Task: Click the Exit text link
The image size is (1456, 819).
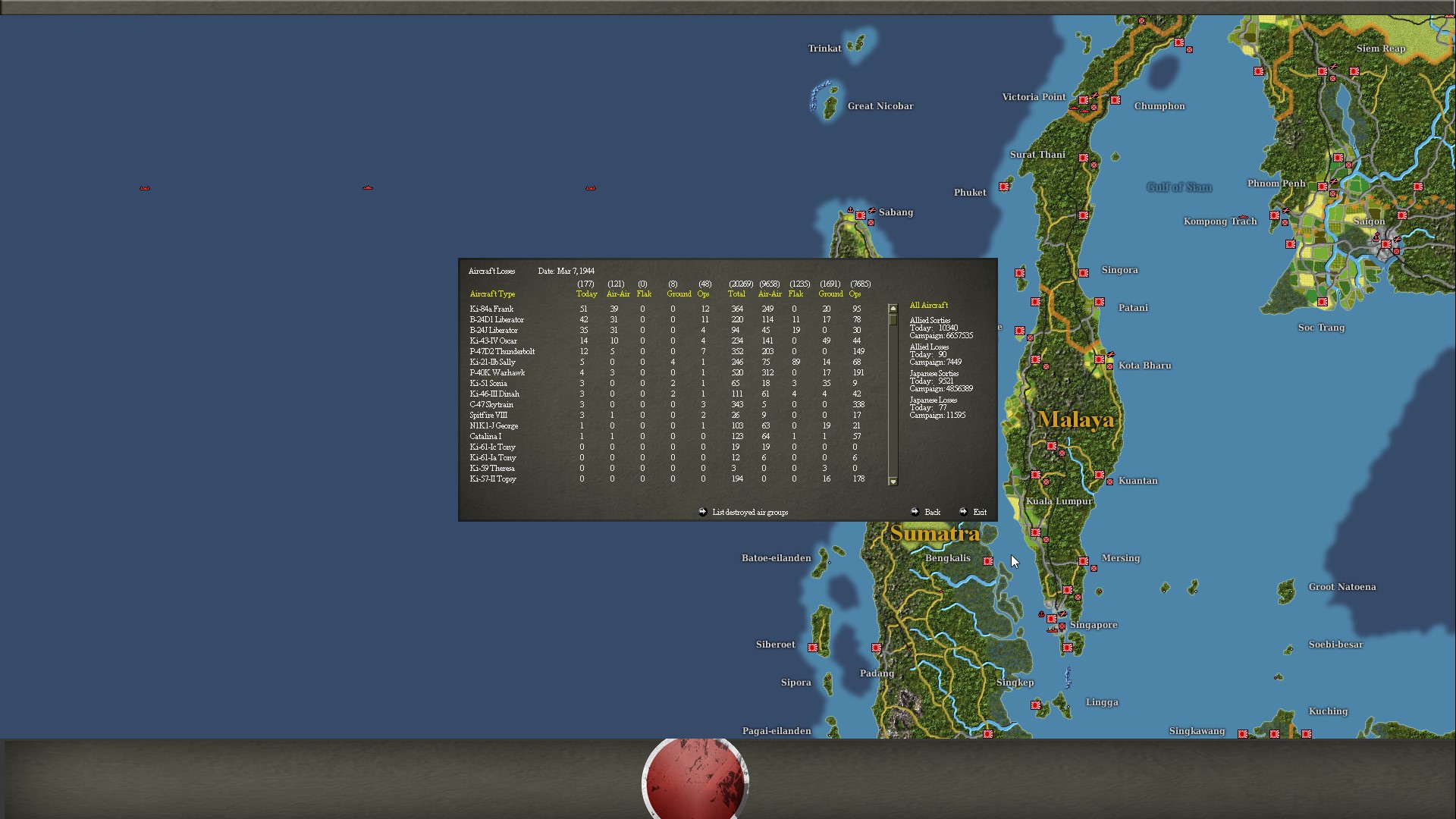Action: click(980, 513)
